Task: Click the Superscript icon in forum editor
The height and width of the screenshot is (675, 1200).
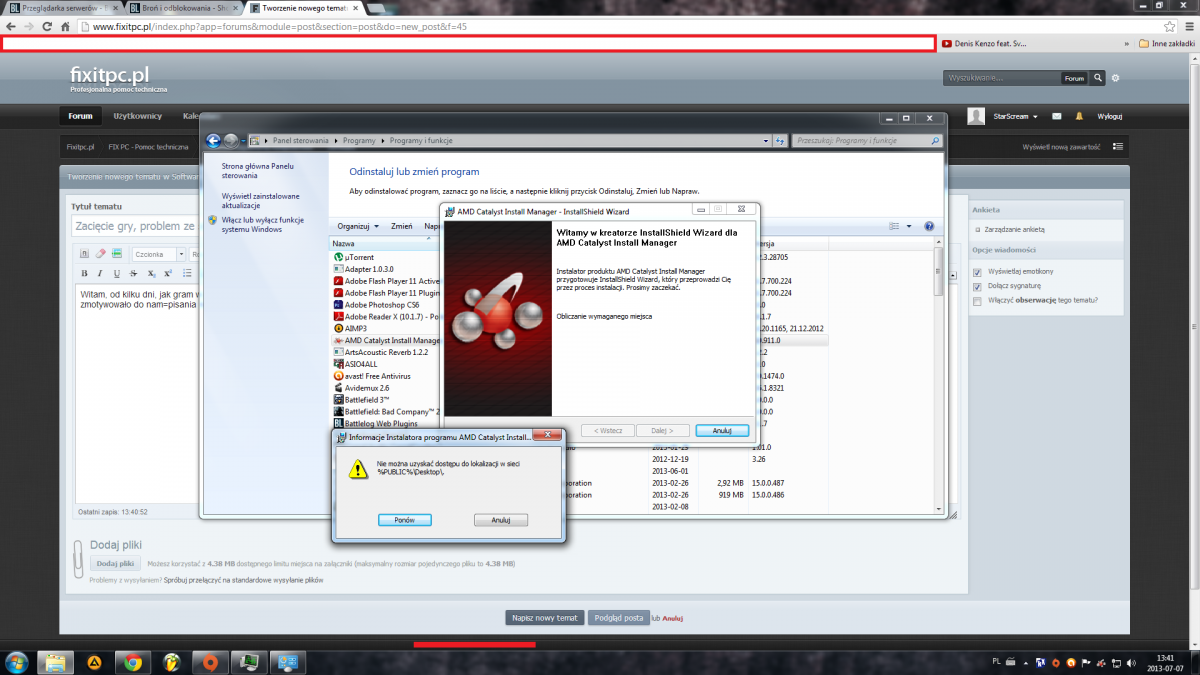Action: click(168, 273)
